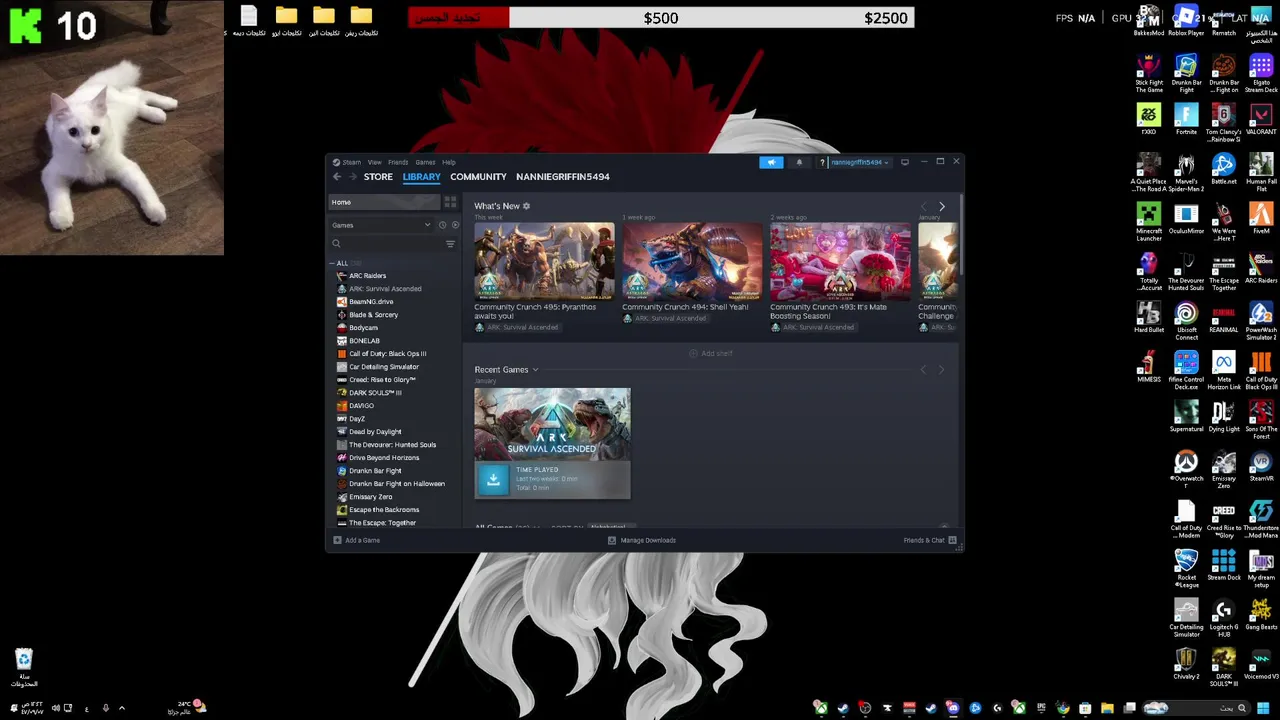Open the Windows Start button
Image resolution: width=1280 pixels, height=720 pixels.
click(x=1263, y=708)
